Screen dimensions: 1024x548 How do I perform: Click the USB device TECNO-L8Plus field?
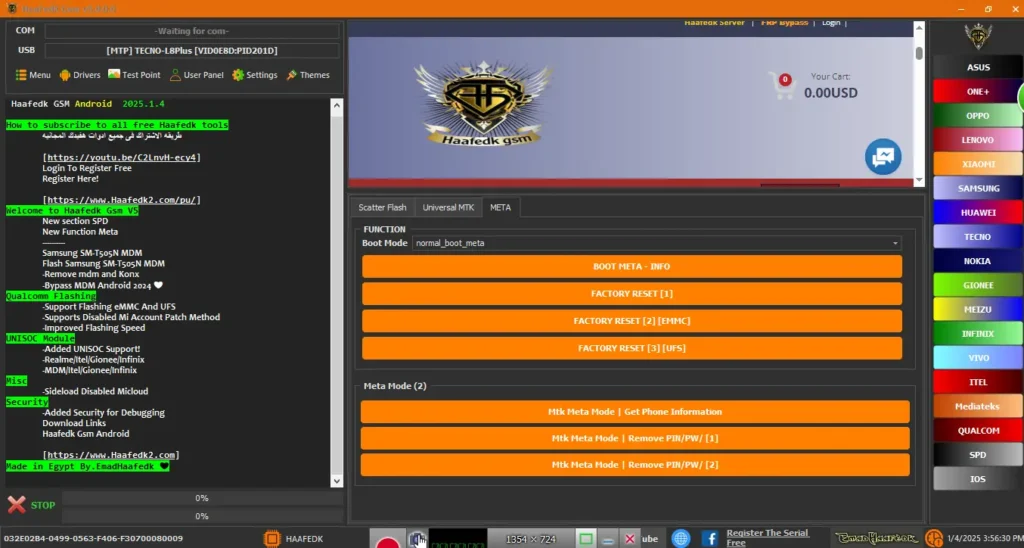(x=192, y=50)
